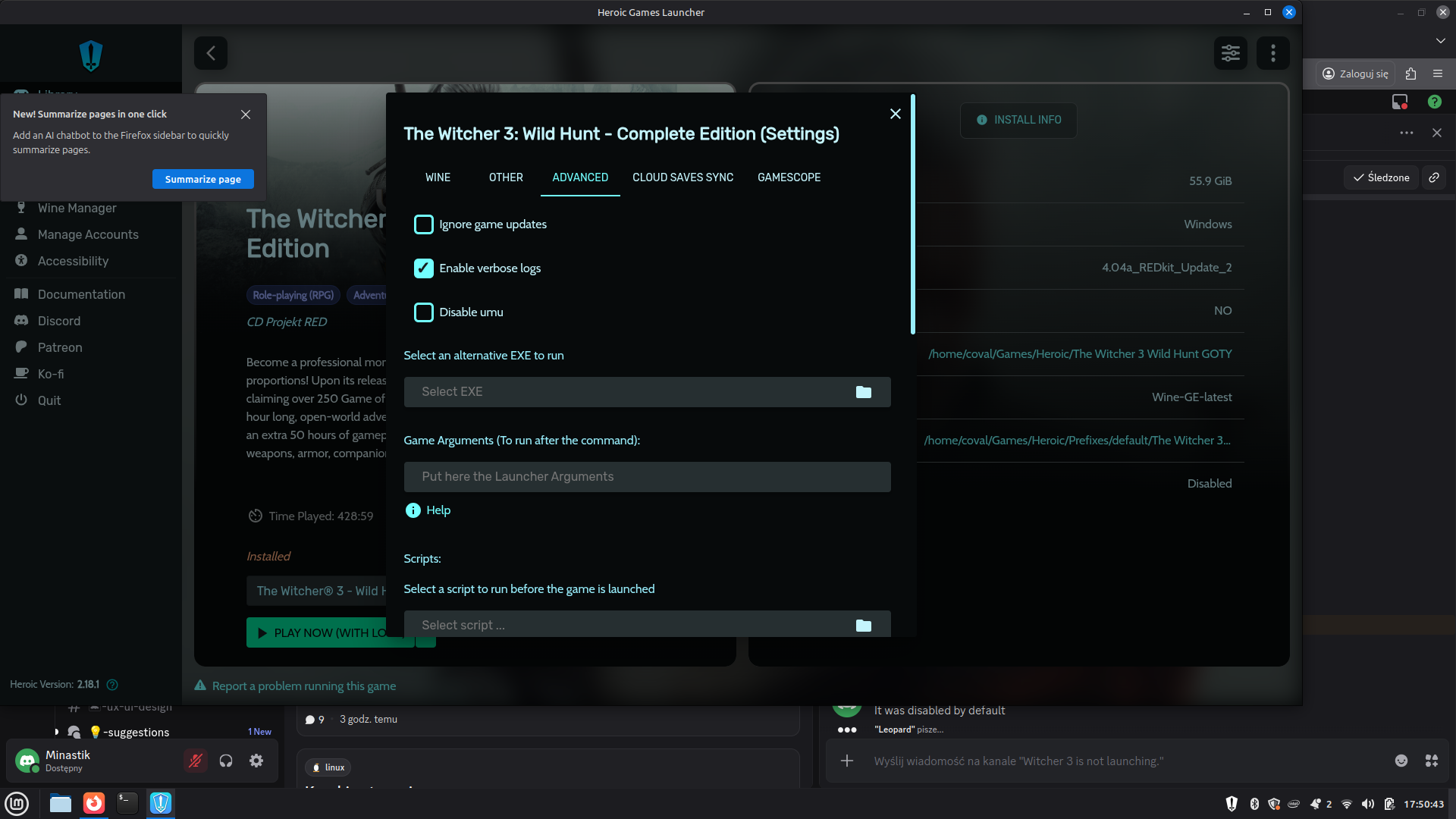Unmute the Discord microphone icon
Image resolution: width=1456 pixels, height=819 pixels.
[x=196, y=761]
